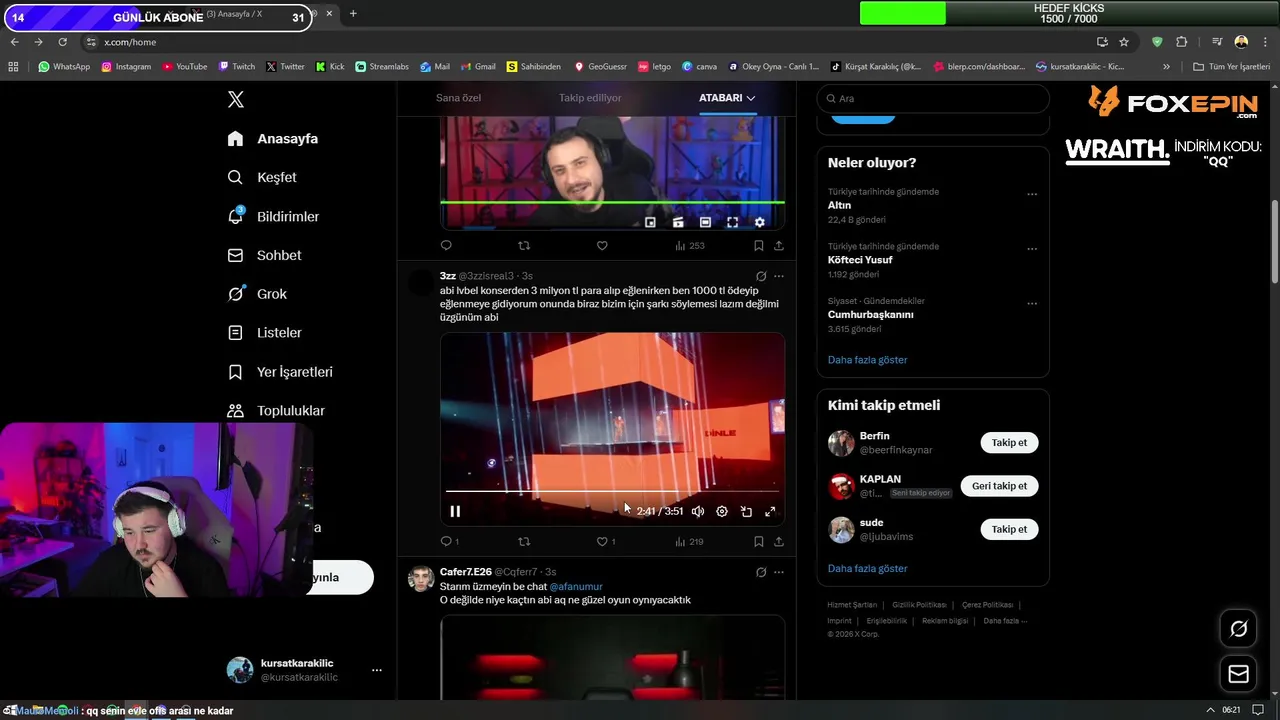1280x720 pixels.
Task: Open WhatsApp bookmark
Action: 64,67
